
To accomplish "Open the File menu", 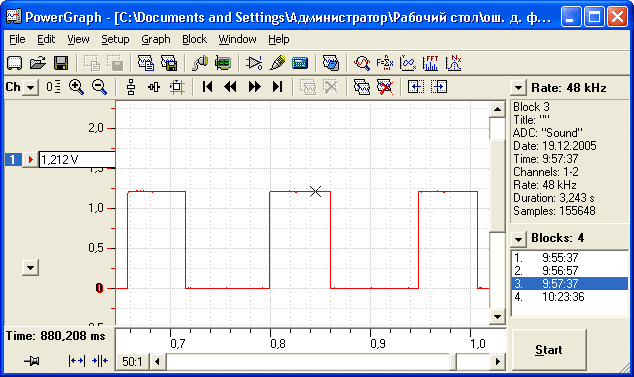I will coord(17,39).
